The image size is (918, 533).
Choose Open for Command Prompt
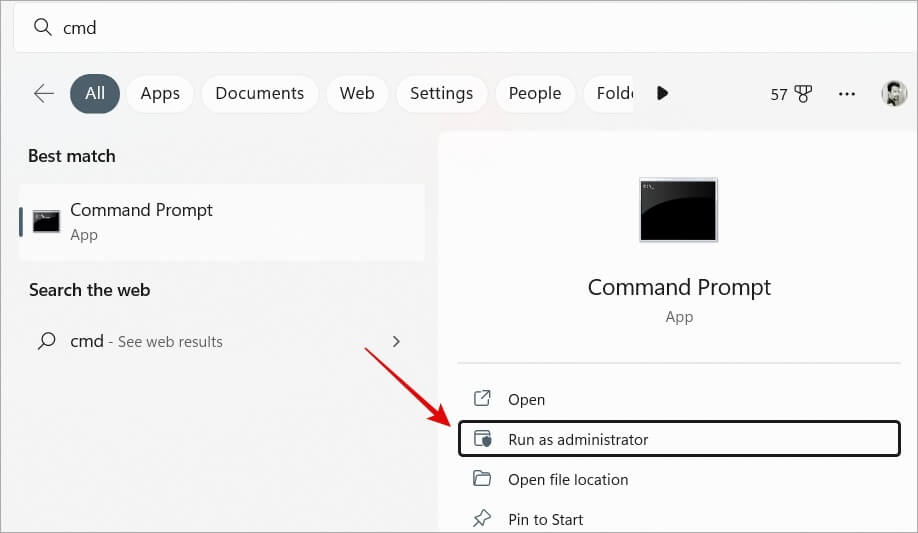click(679, 399)
